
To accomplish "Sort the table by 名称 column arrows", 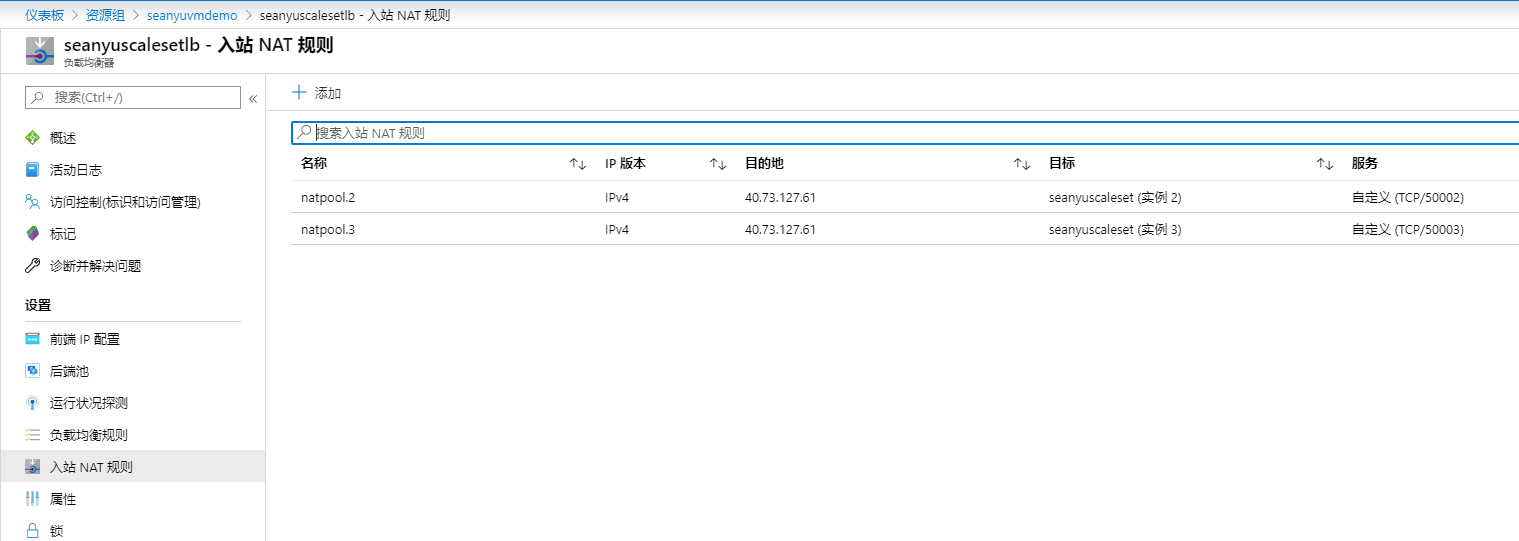I will (577, 164).
